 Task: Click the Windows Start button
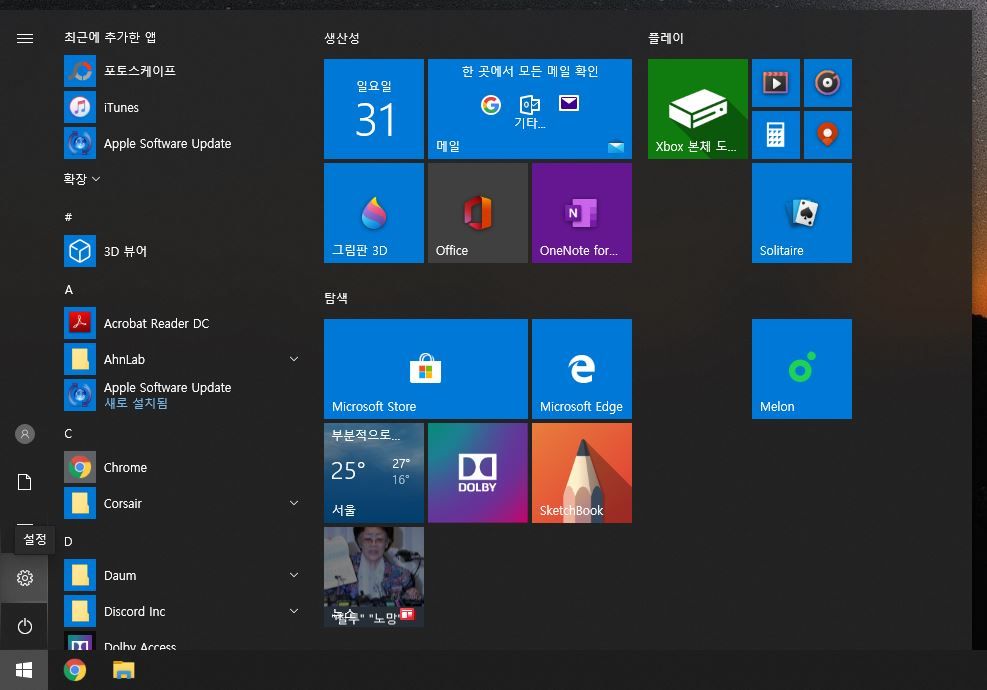click(24, 670)
